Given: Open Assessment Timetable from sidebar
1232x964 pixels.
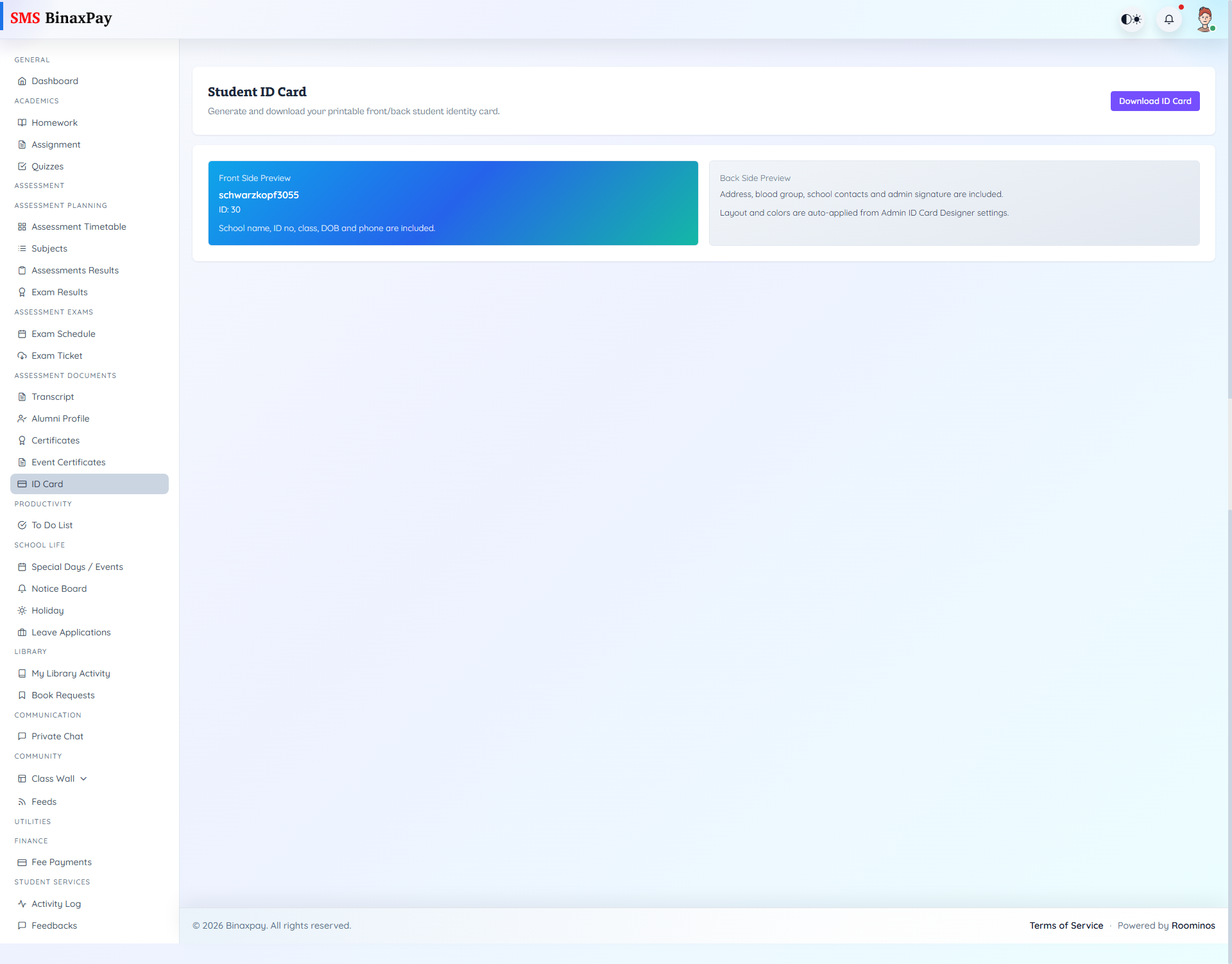Looking at the screenshot, I should tap(78, 227).
